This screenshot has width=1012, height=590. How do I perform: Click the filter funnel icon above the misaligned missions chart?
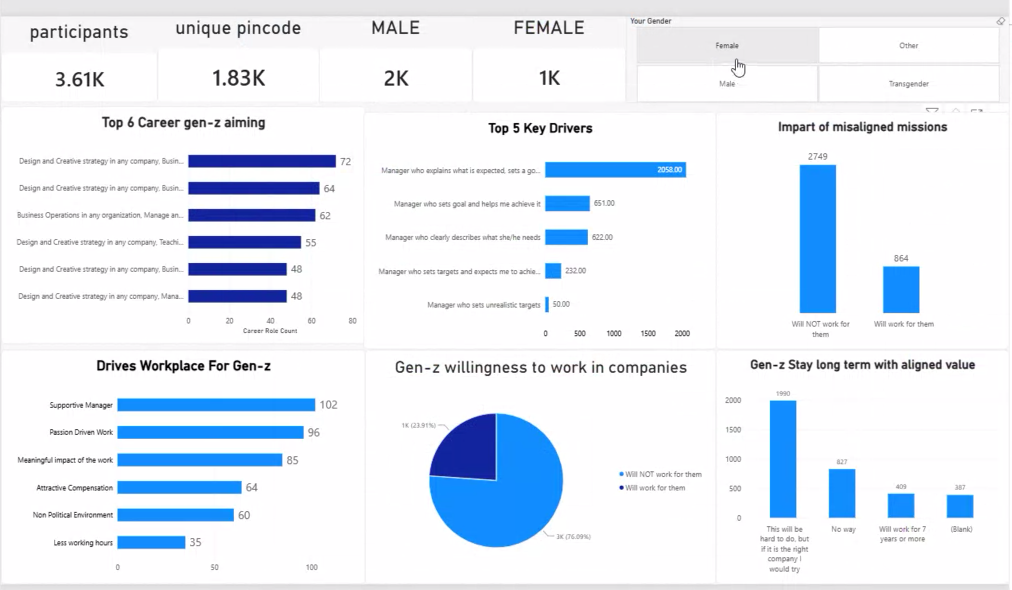(932, 111)
